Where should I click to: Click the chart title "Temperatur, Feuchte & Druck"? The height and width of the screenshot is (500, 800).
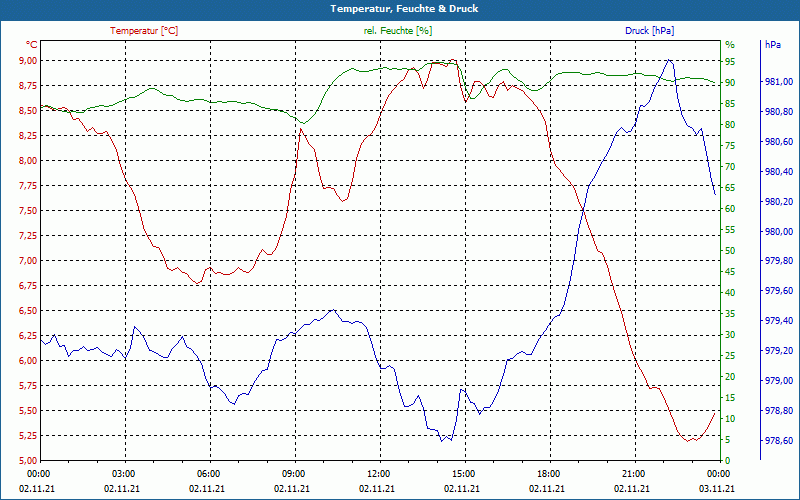(x=404, y=9)
